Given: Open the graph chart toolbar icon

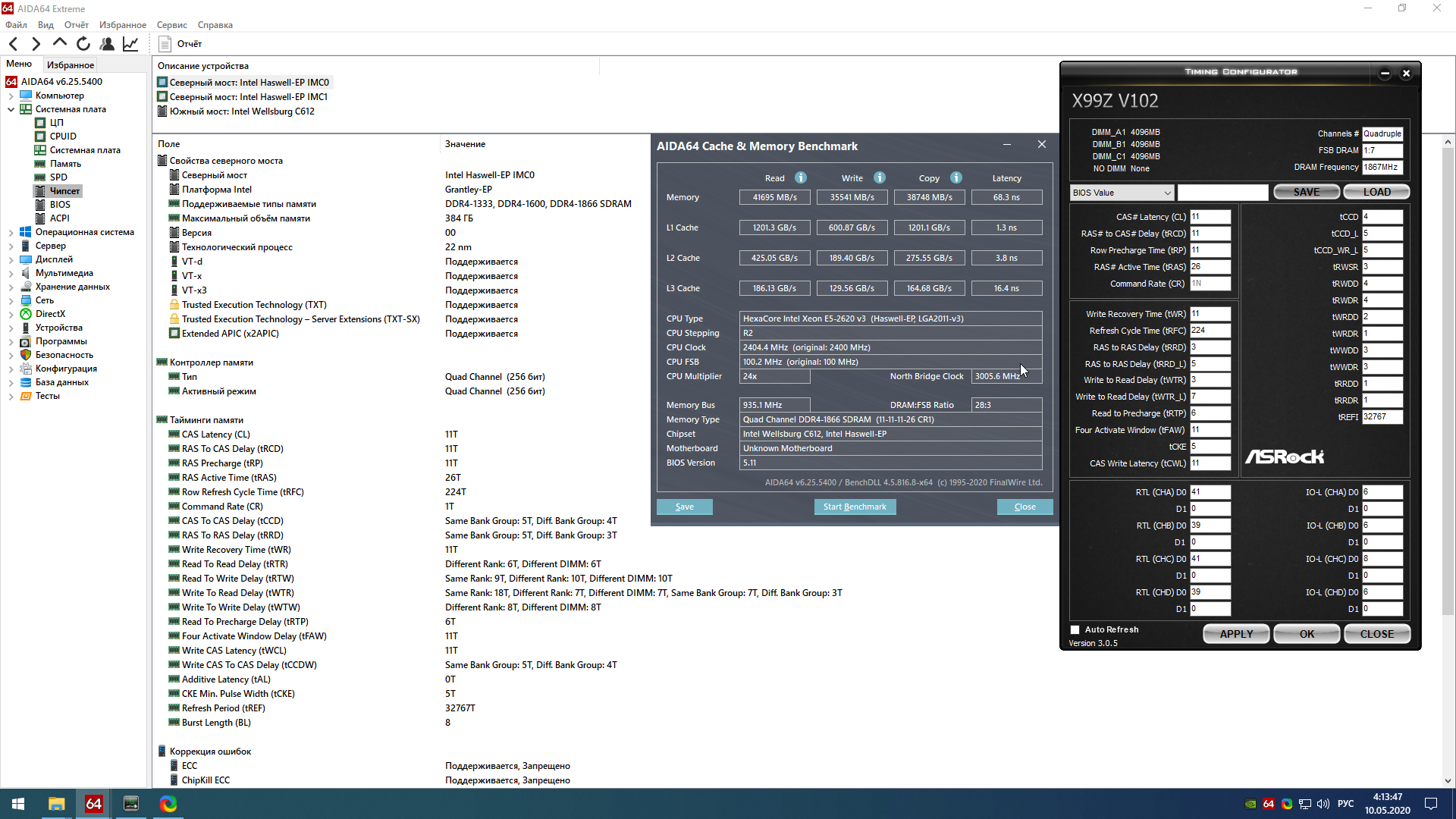Looking at the screenshot, I should pos(130,44).
